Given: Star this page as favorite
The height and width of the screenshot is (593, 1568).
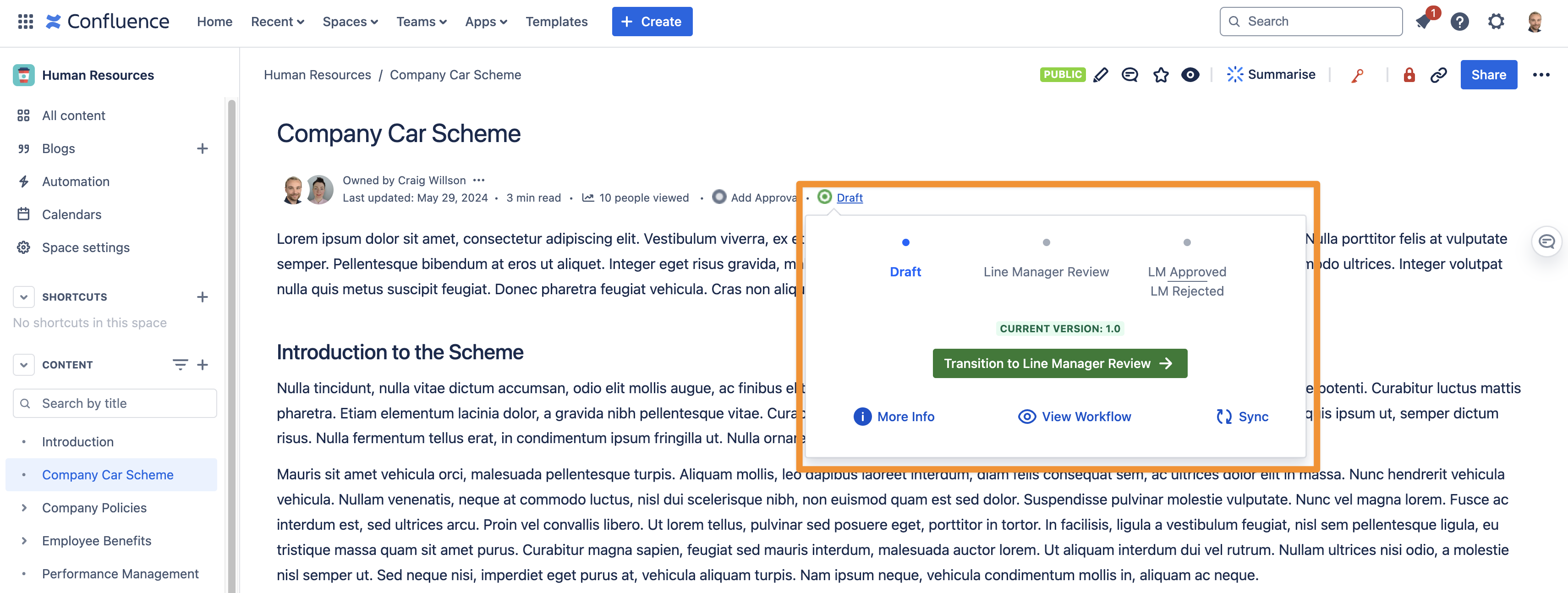Looking at the screenshot, I should click(1161, 75).
